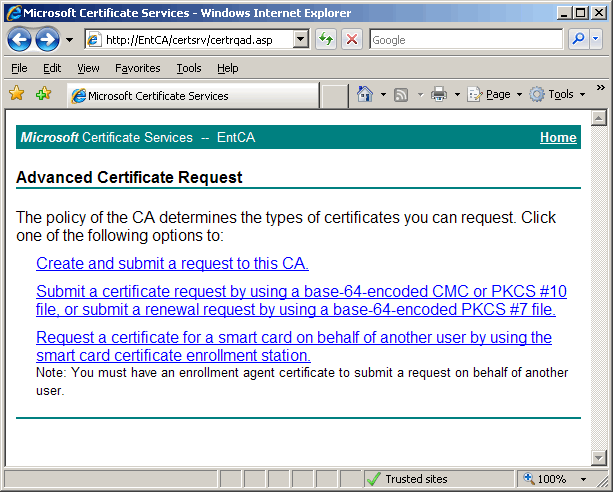Click the RSS feeds icon

click(401, 95)
